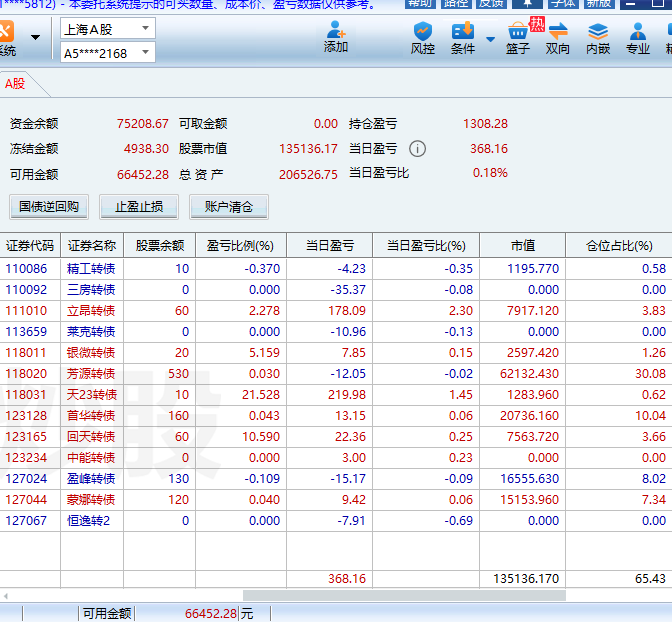This screenshot has width=672, height=622.
Task: Open the 篮子 basket trading icon
Action: 518,38
